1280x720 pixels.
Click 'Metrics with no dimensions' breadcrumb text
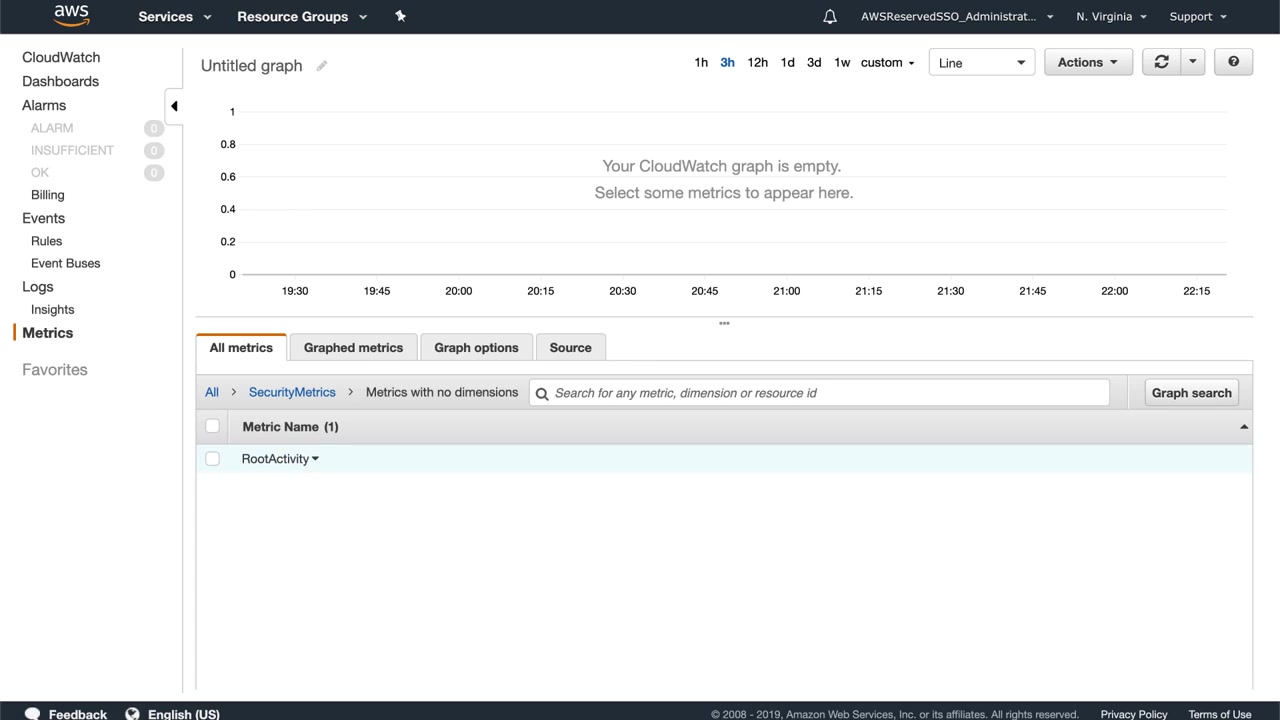point(442,392)
